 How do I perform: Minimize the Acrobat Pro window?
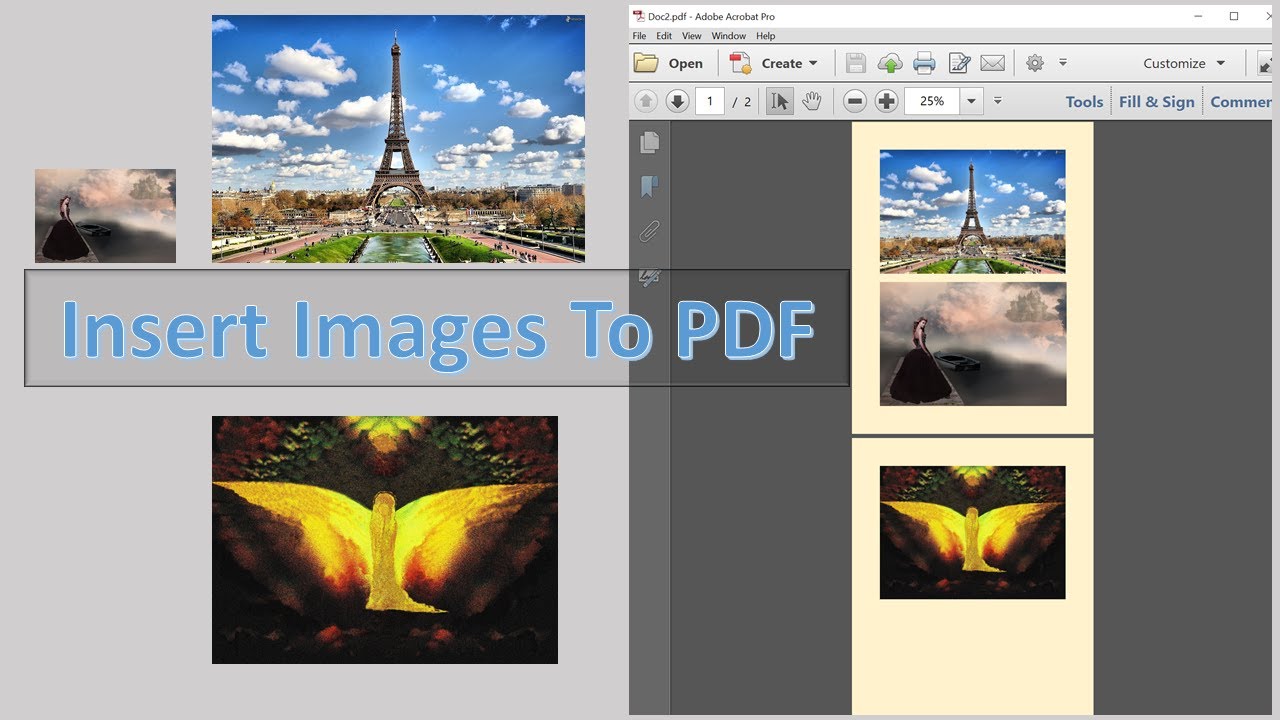[x=1198, y=16]
